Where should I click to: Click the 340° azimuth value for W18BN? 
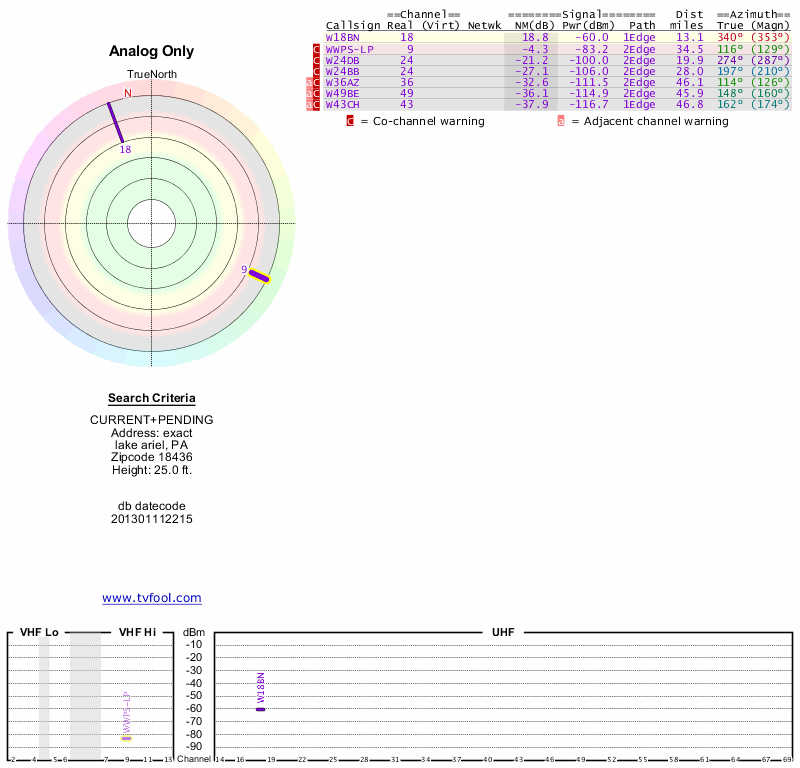[730, 37]
